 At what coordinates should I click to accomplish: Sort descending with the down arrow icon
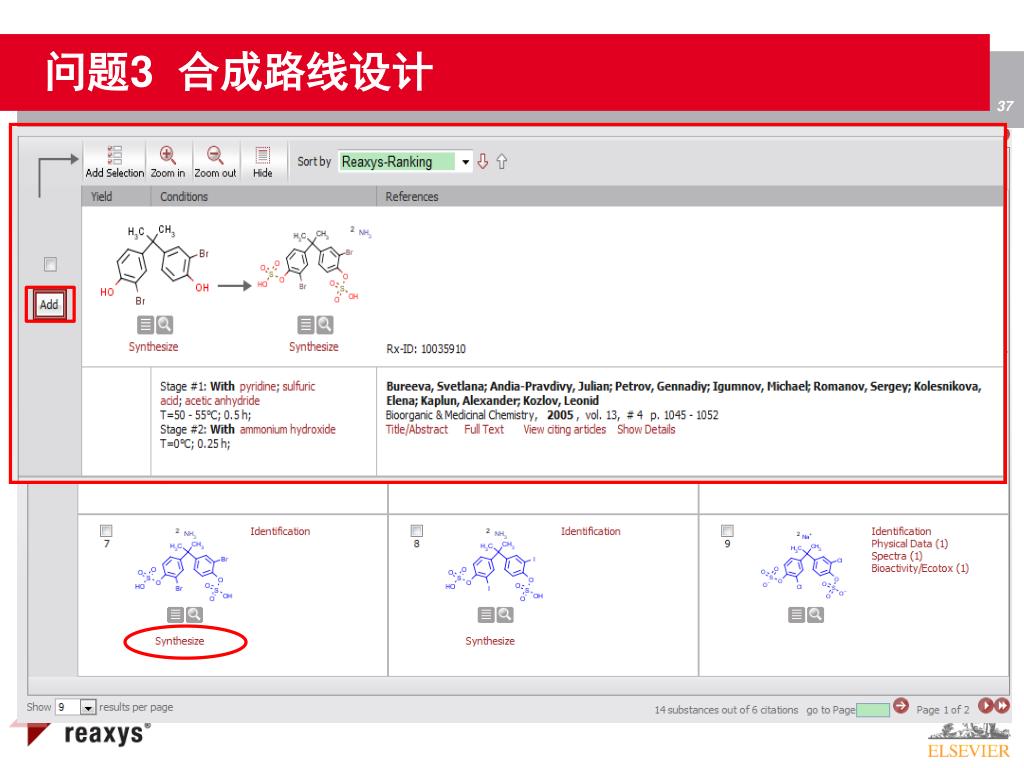483,161
